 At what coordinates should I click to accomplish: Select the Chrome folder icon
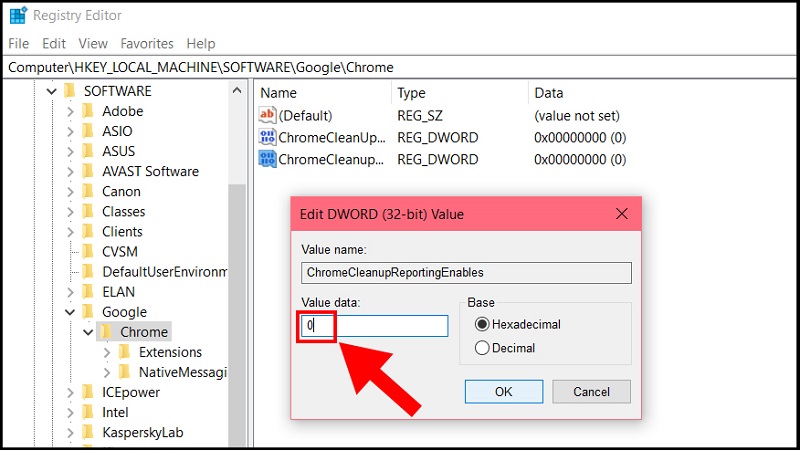point(106,332)
